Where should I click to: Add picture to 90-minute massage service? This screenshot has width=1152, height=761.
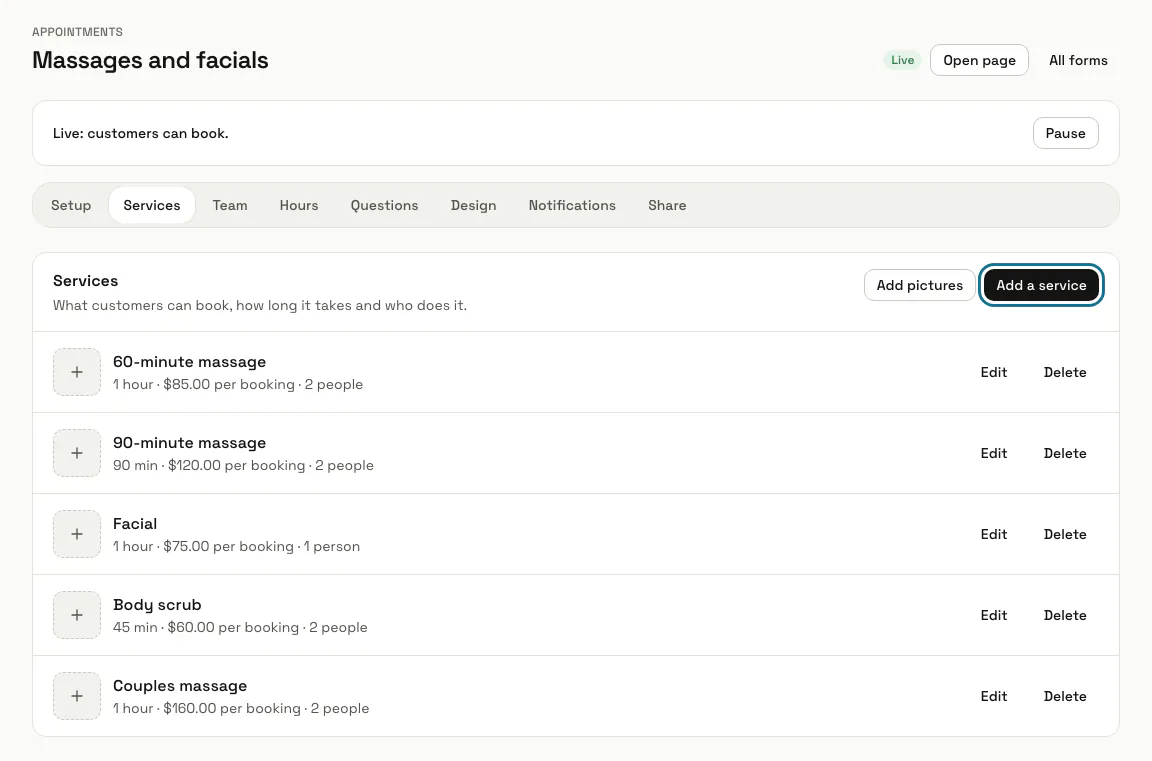(76, 452)
